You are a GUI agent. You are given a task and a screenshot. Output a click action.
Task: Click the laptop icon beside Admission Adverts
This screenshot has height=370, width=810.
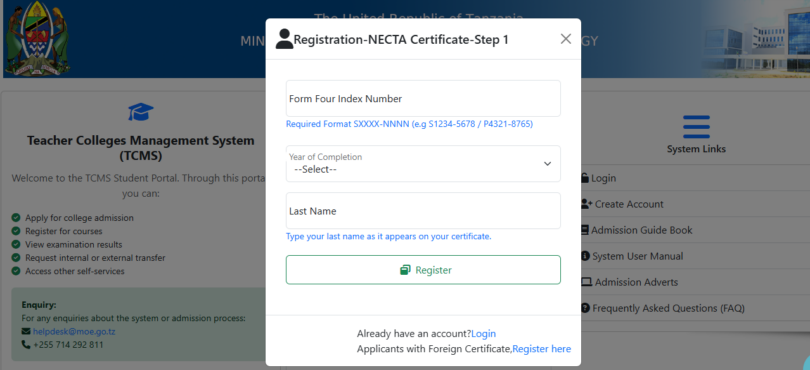[x=586, y=282]
